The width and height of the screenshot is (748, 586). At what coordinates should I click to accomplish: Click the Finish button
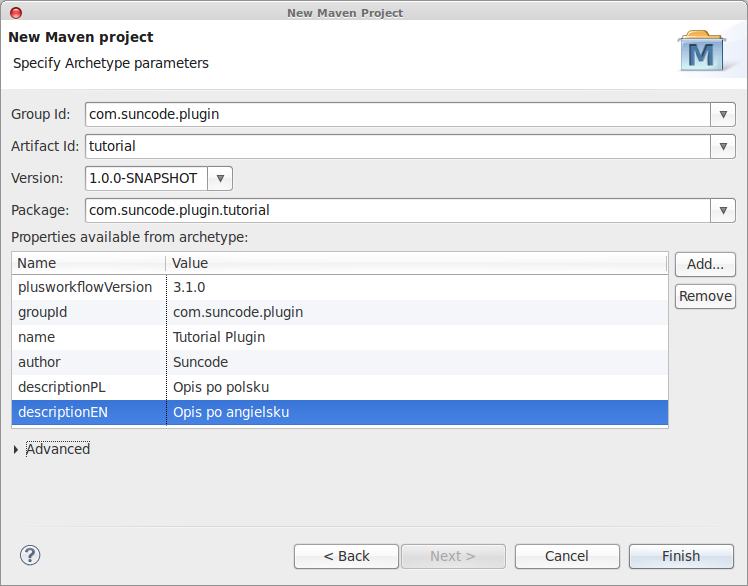click(x=681, y=556)
